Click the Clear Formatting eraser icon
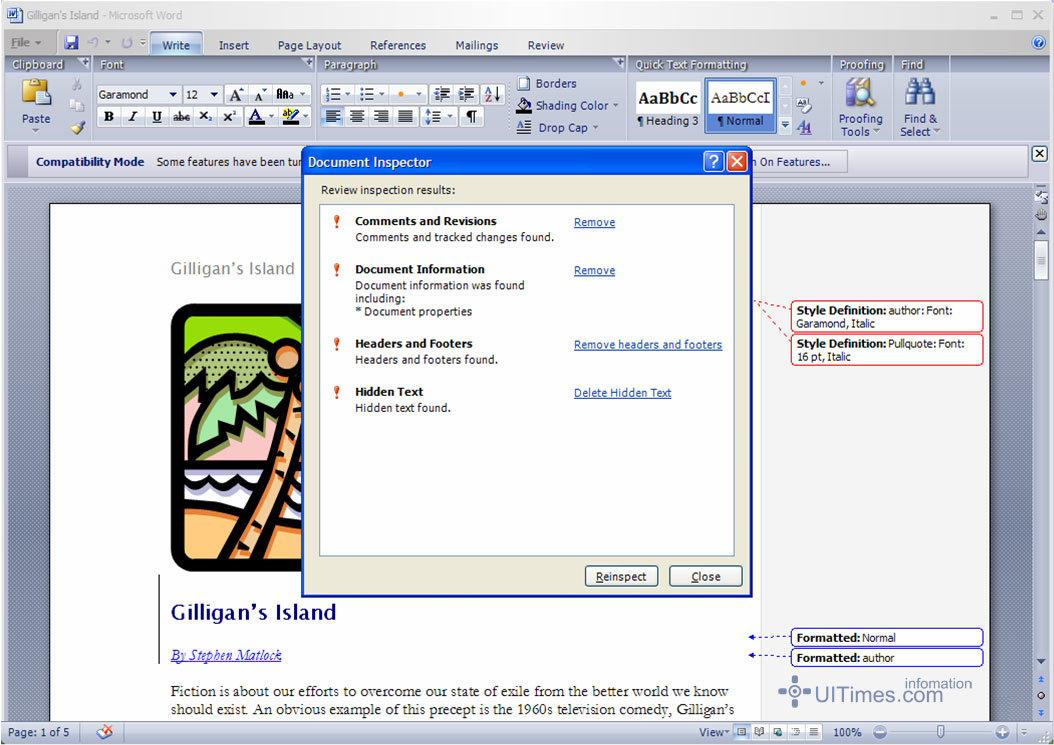Image resolution: width=1054 pixels, height=745 pixels. [804, 105]
